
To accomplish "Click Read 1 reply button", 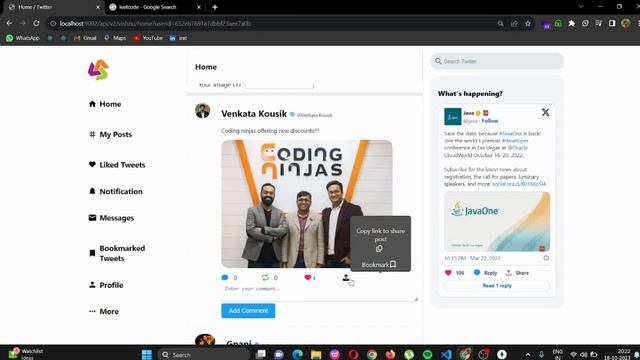I will click(497, 286).
